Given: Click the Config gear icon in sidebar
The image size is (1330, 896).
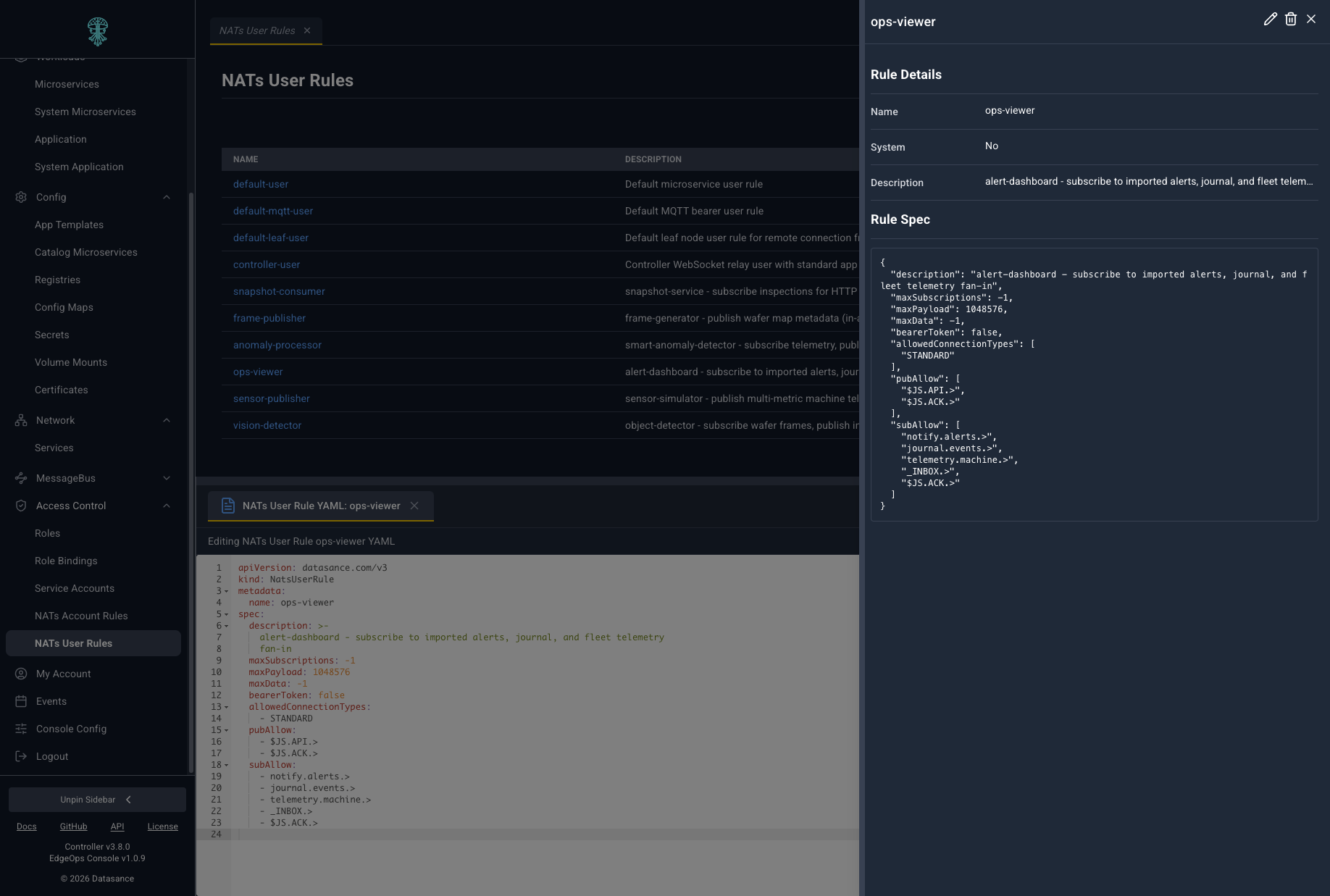Looking at the screenshot, I should tap(21, 197).
